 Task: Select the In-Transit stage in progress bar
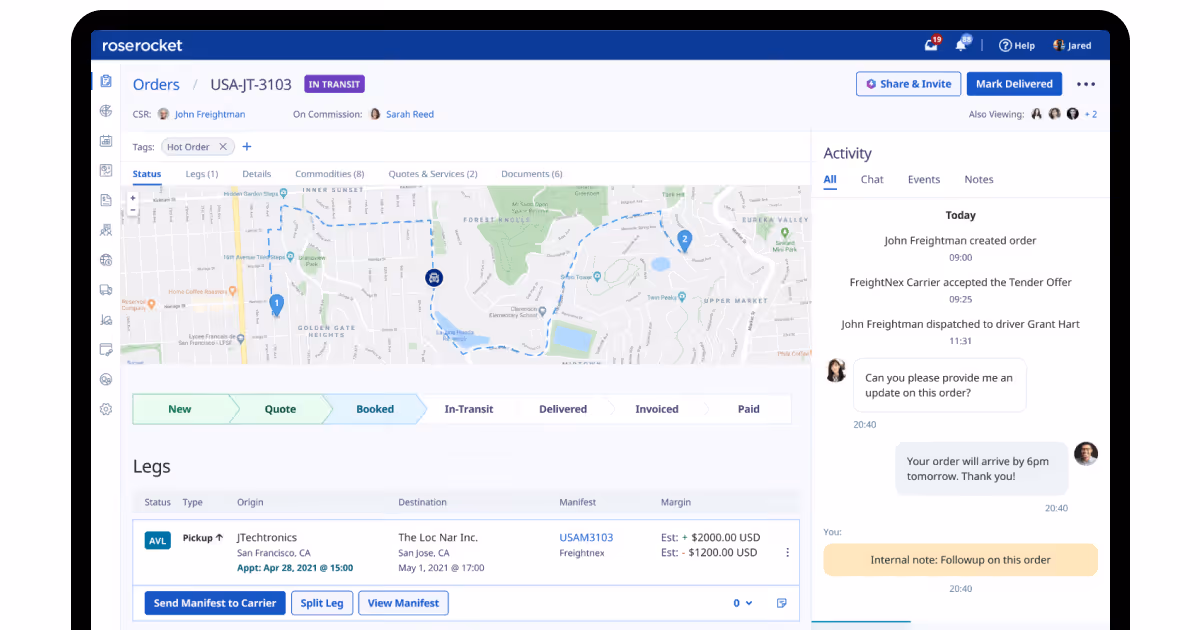[469, 409]
